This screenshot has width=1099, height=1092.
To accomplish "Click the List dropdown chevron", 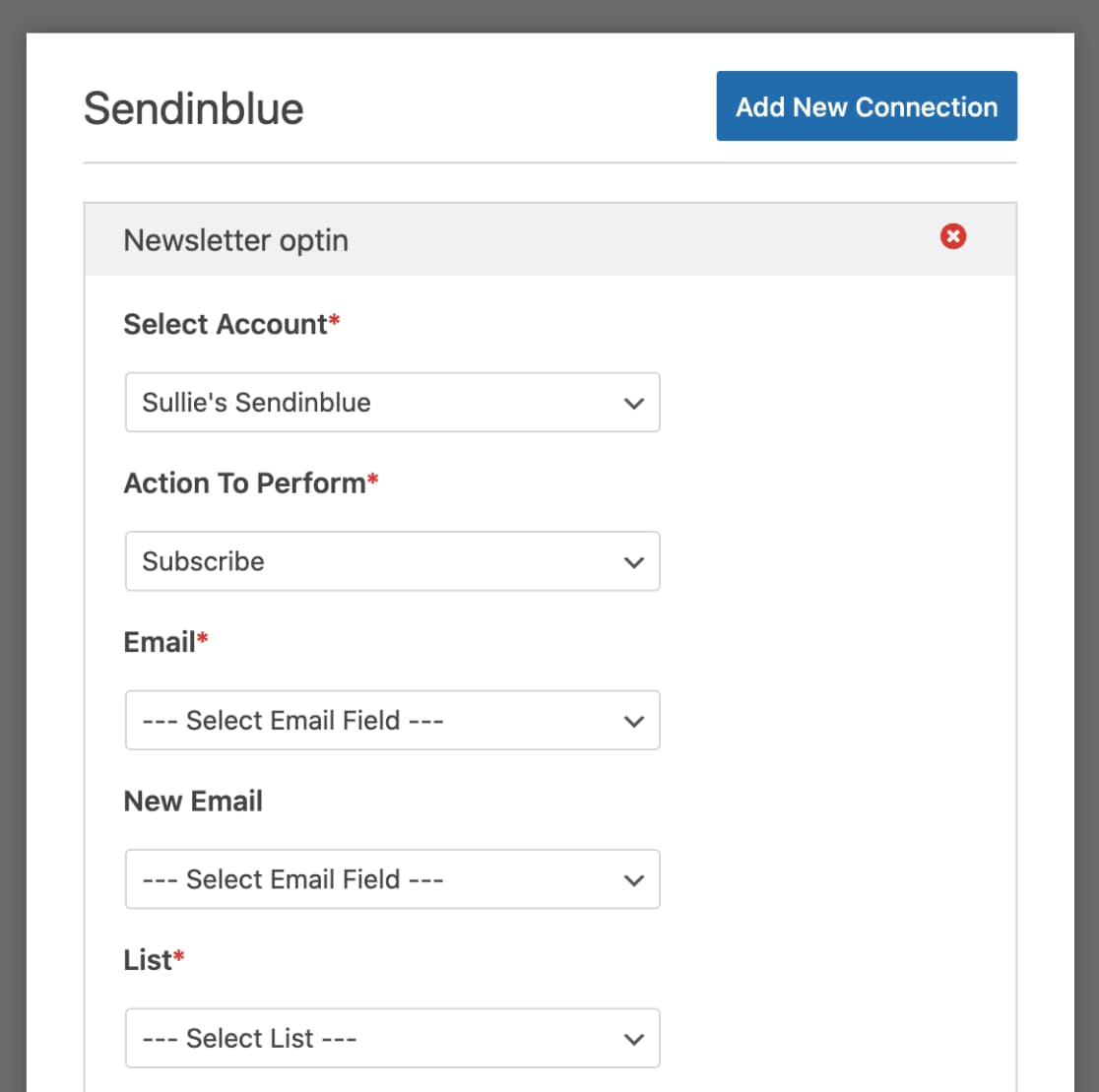I will tap(633, 1037).
